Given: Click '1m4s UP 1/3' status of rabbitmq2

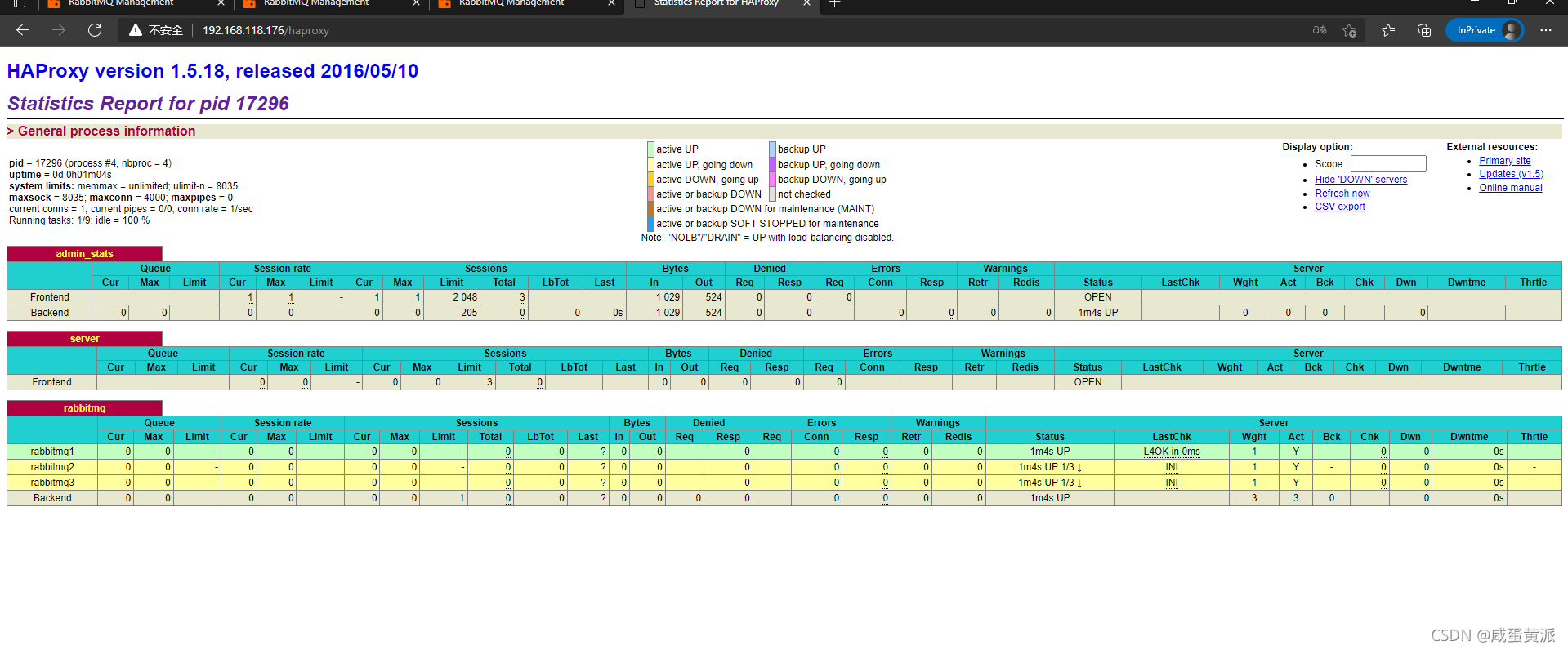Looking at the screenshot, I should (x=1049, y=467).
